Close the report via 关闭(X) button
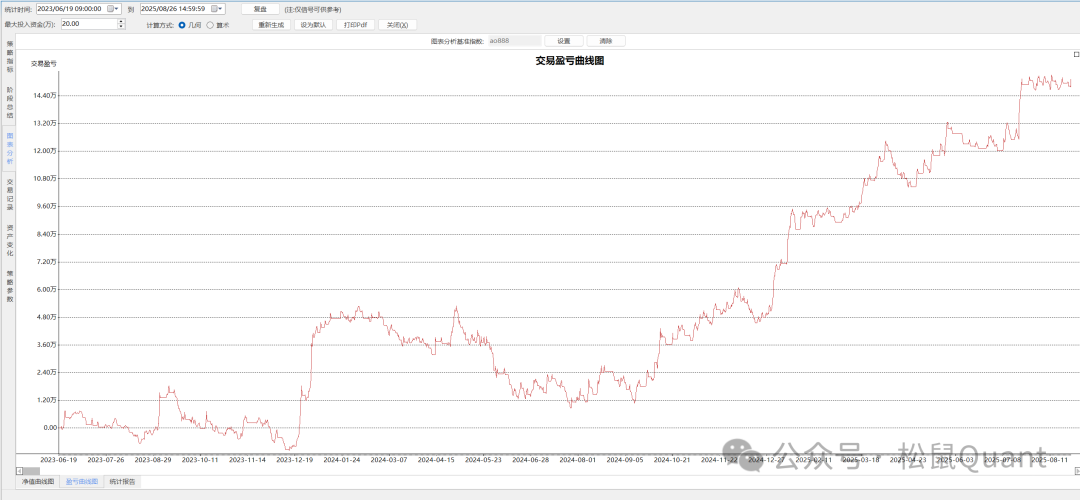Screen dimensions: 1080x500 click(x=397, y=25)
